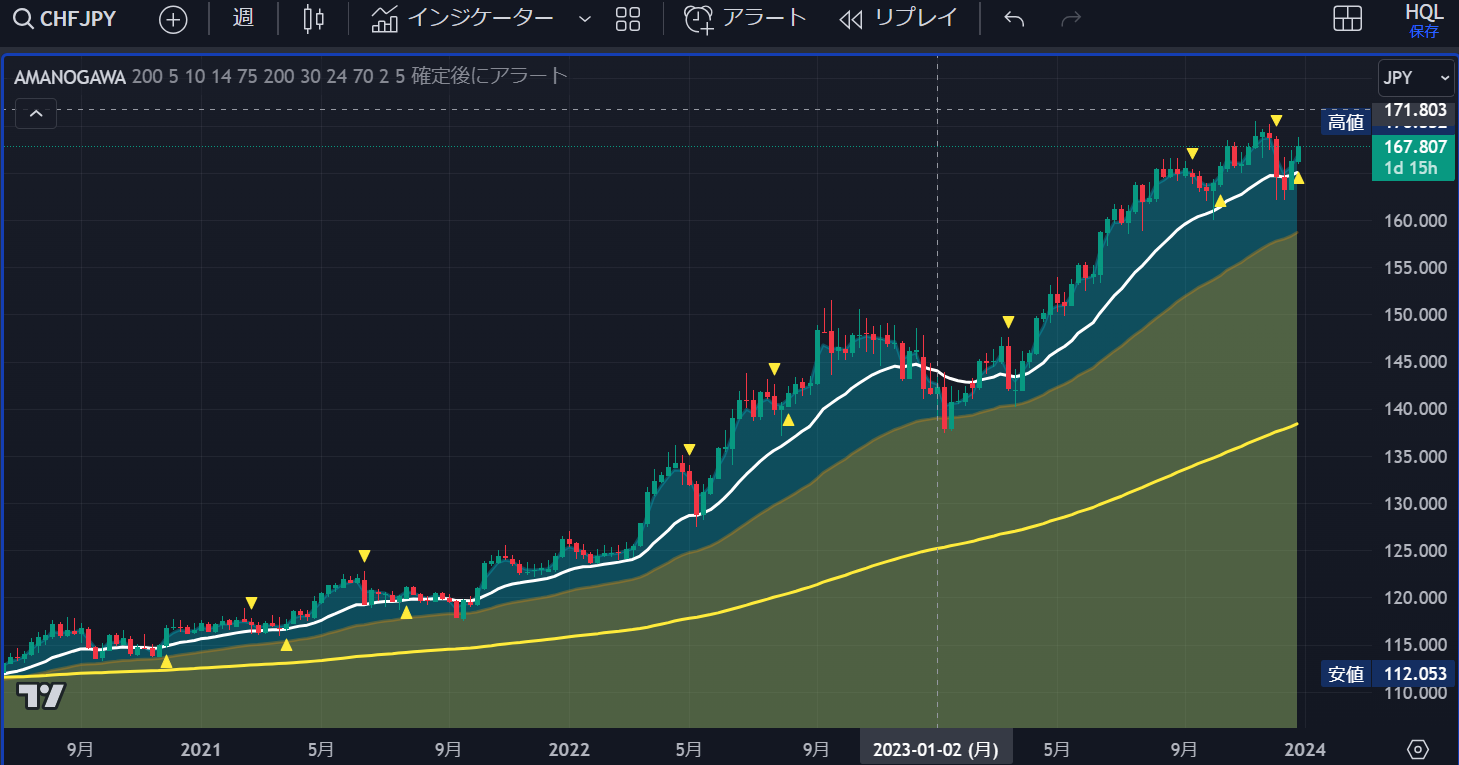This screenshot has height=765, width=1459.
Task: Open the HQL saved layout menu
Action: [1424, 19]
